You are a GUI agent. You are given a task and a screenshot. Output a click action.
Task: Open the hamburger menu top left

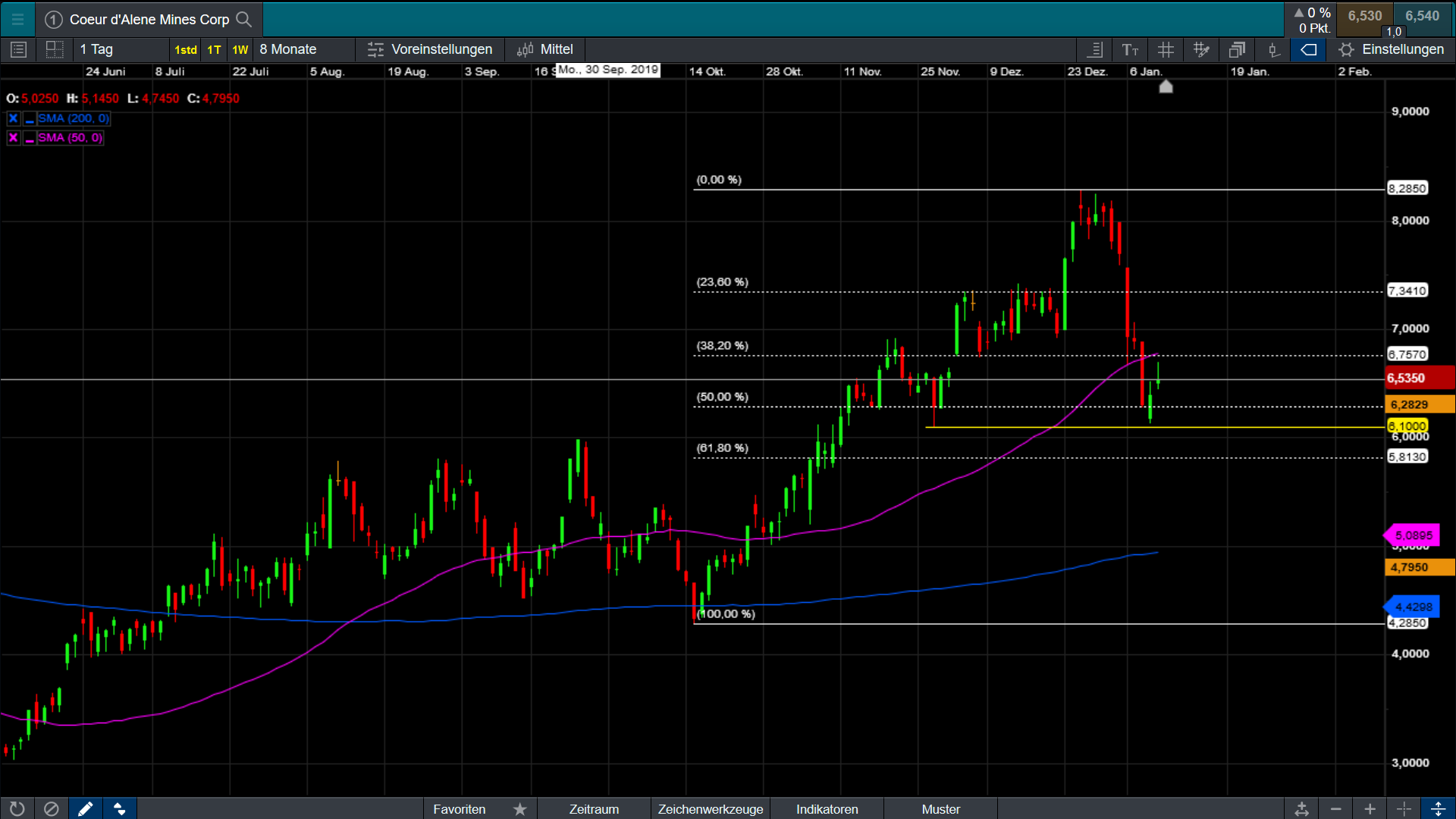tap(17, 20)
